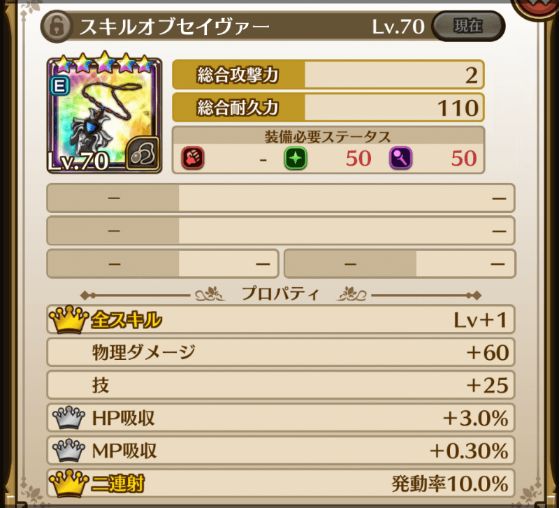Image resolution: width=559 pixels, height=508 pixels.
Task: Click the green sparkle skill stat icon
Action: (296, 158)
